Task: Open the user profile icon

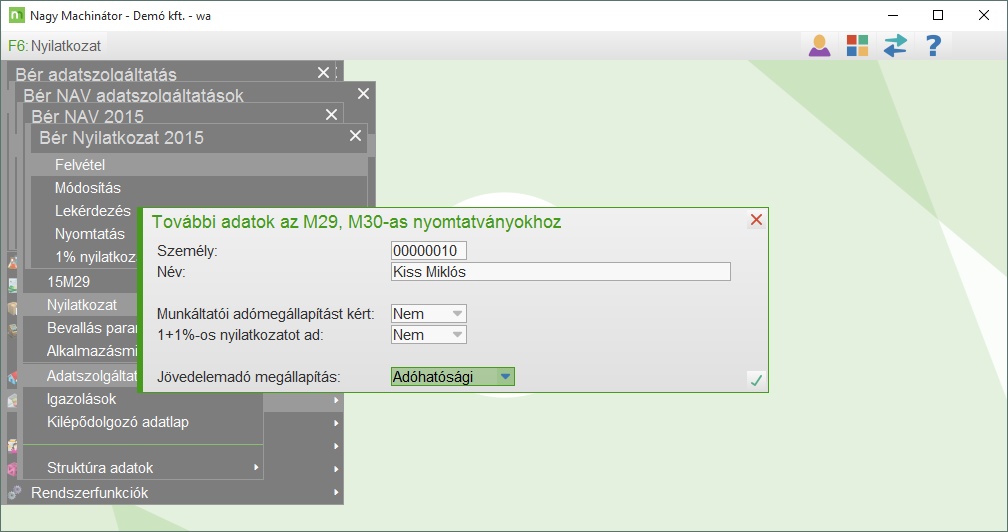Action: coord(819,46)
